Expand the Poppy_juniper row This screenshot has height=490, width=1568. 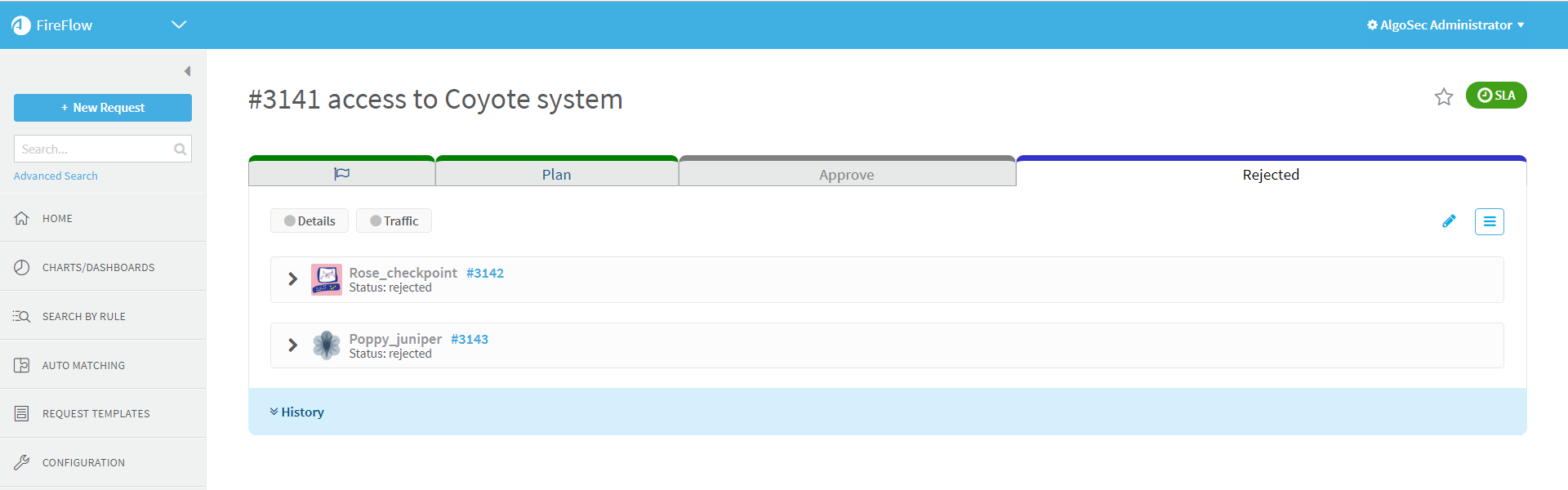pos(292,345)
